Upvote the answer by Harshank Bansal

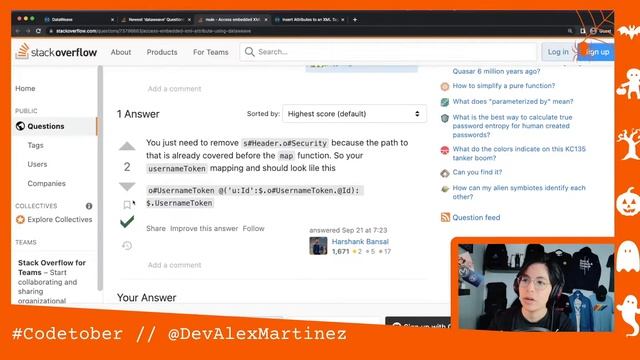(x=127, y=146)
